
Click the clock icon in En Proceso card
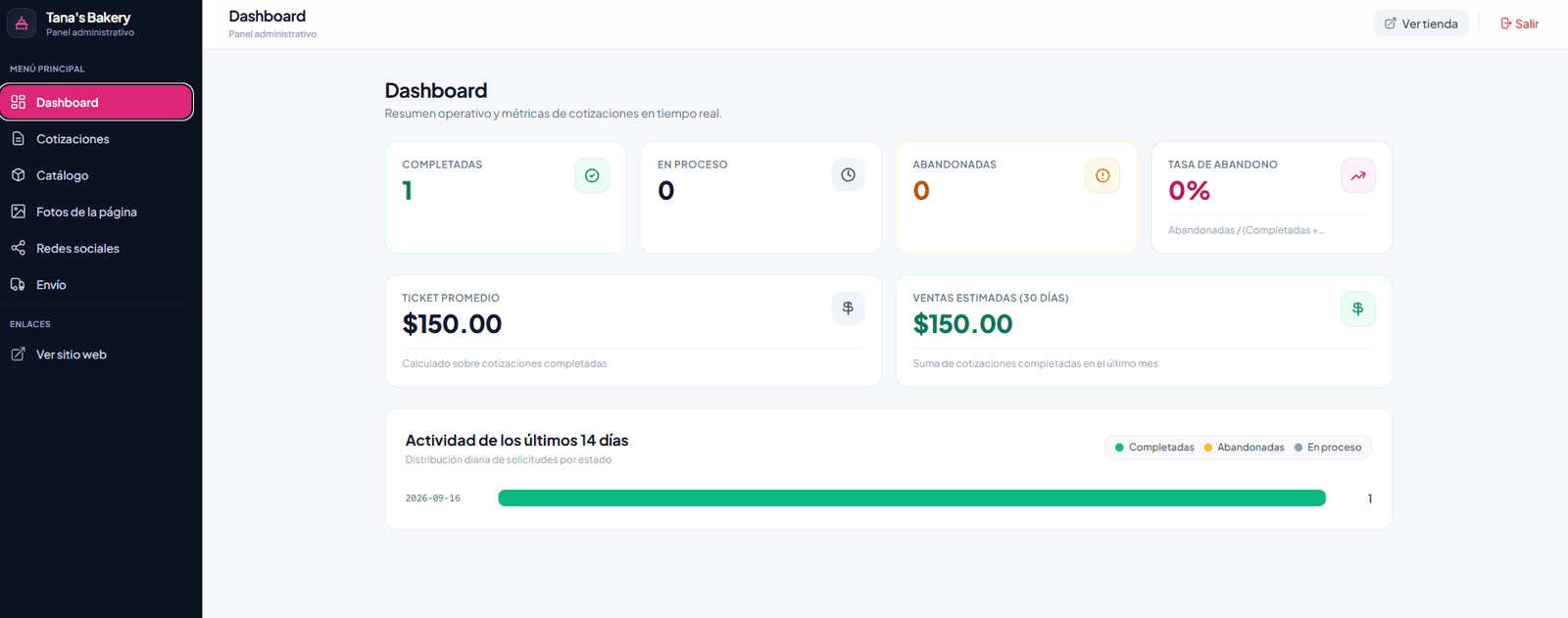(848, 175)
